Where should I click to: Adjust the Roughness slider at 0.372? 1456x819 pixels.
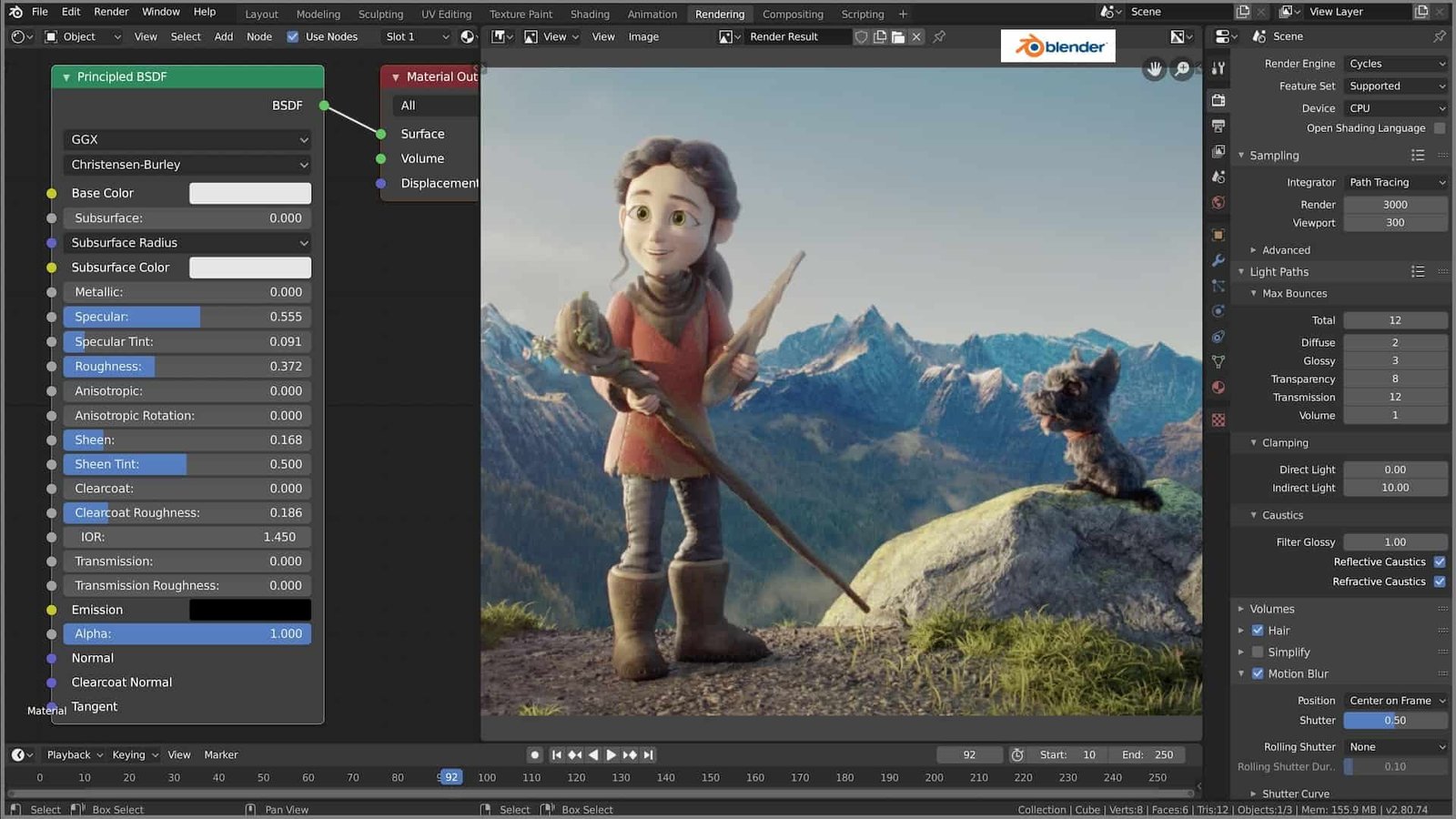click(187, 366)
